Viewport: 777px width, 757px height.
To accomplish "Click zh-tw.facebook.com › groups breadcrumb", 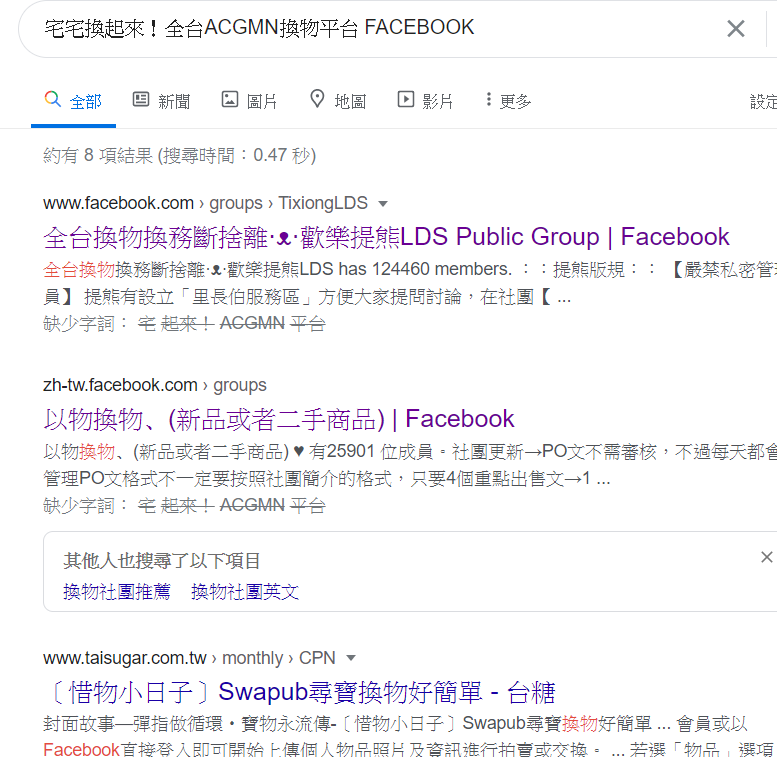I will tap(155, 385).
